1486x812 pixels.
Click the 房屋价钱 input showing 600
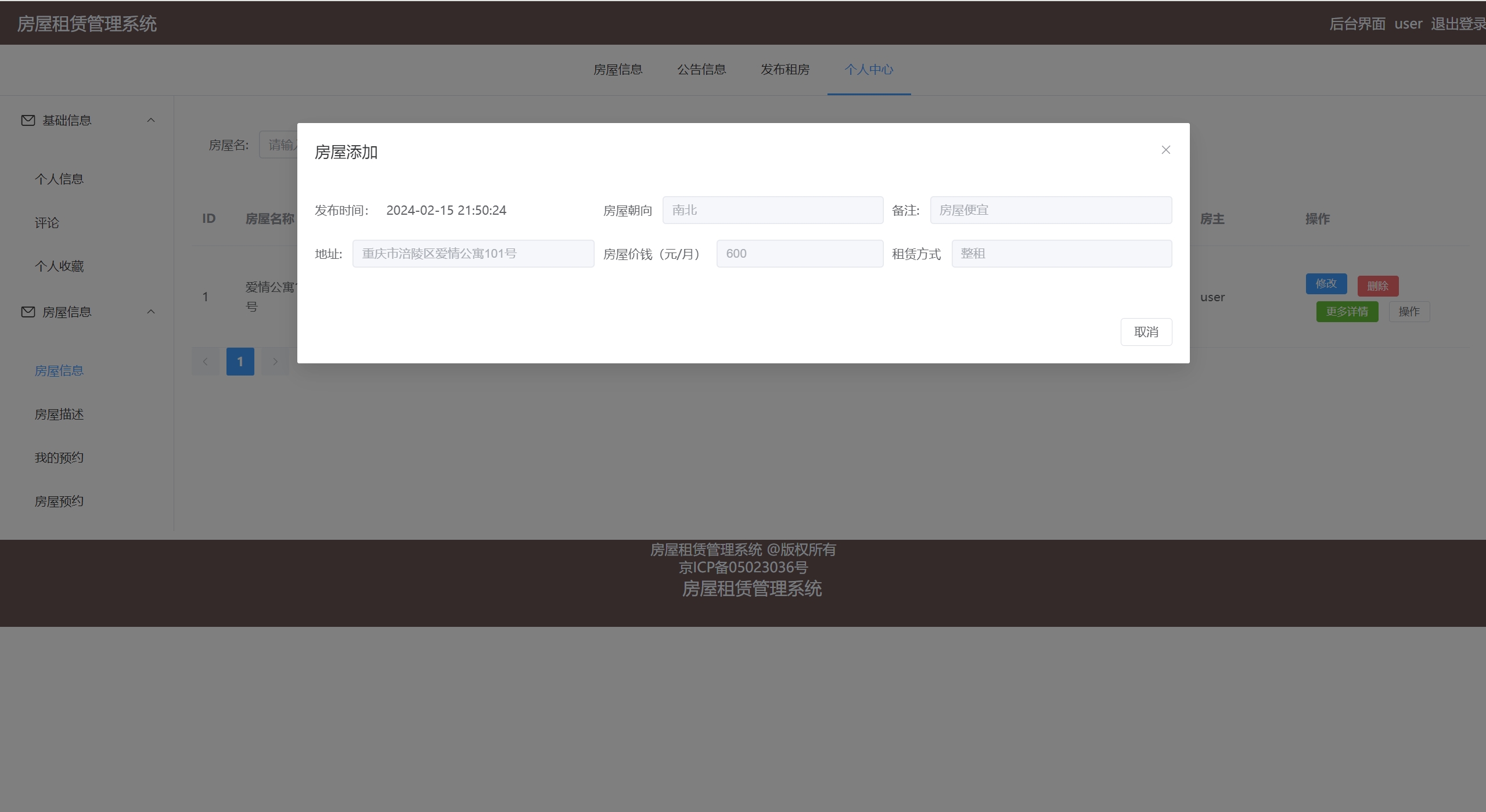pos(799,254)
